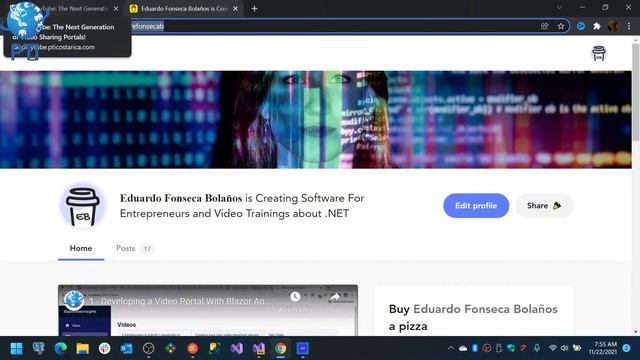
Task: Click the microphone tray icon
Action: (537, 348)
